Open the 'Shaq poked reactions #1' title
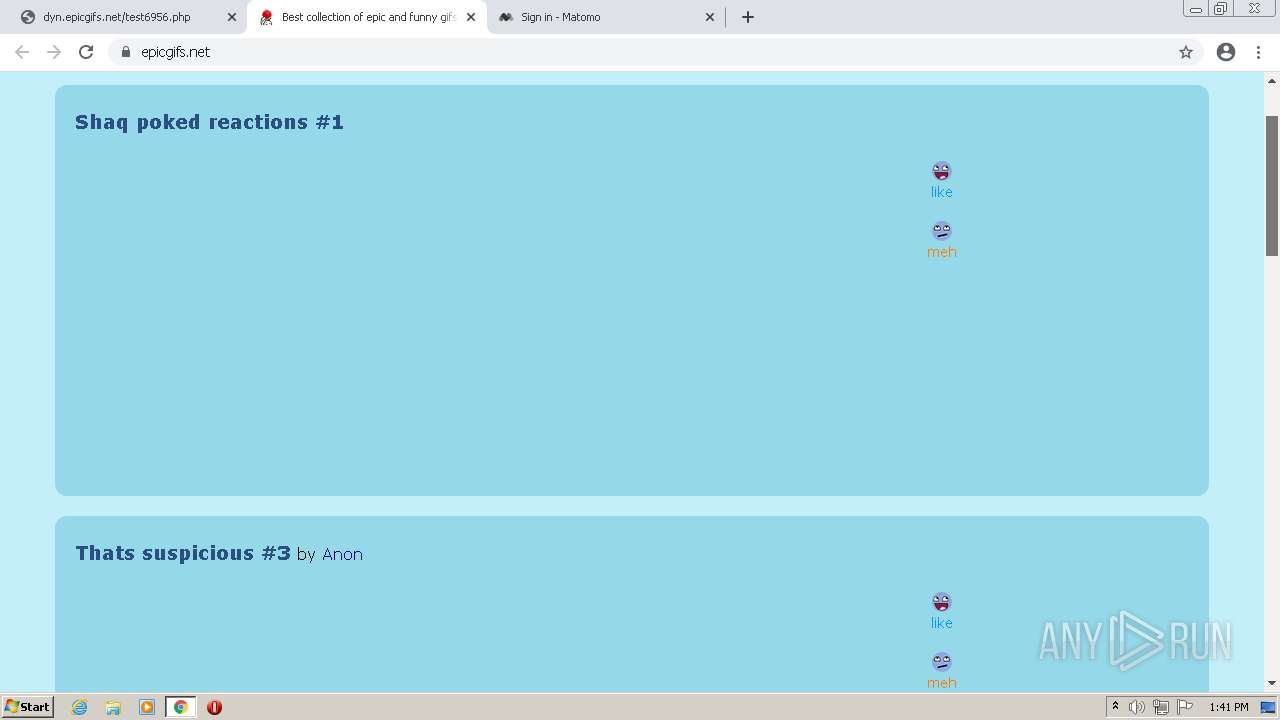Screen dimensions: 1280x720 [209, 122]
